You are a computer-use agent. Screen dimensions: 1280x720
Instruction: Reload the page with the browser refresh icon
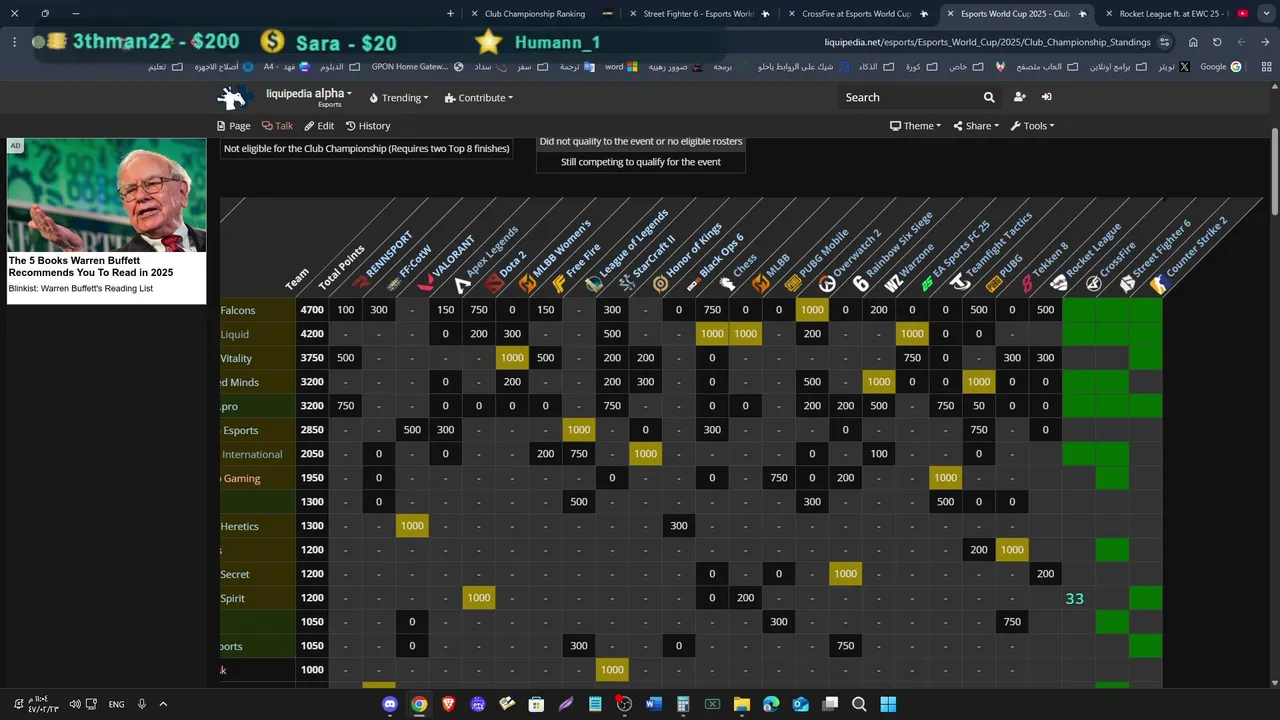tap(1217, 42)
